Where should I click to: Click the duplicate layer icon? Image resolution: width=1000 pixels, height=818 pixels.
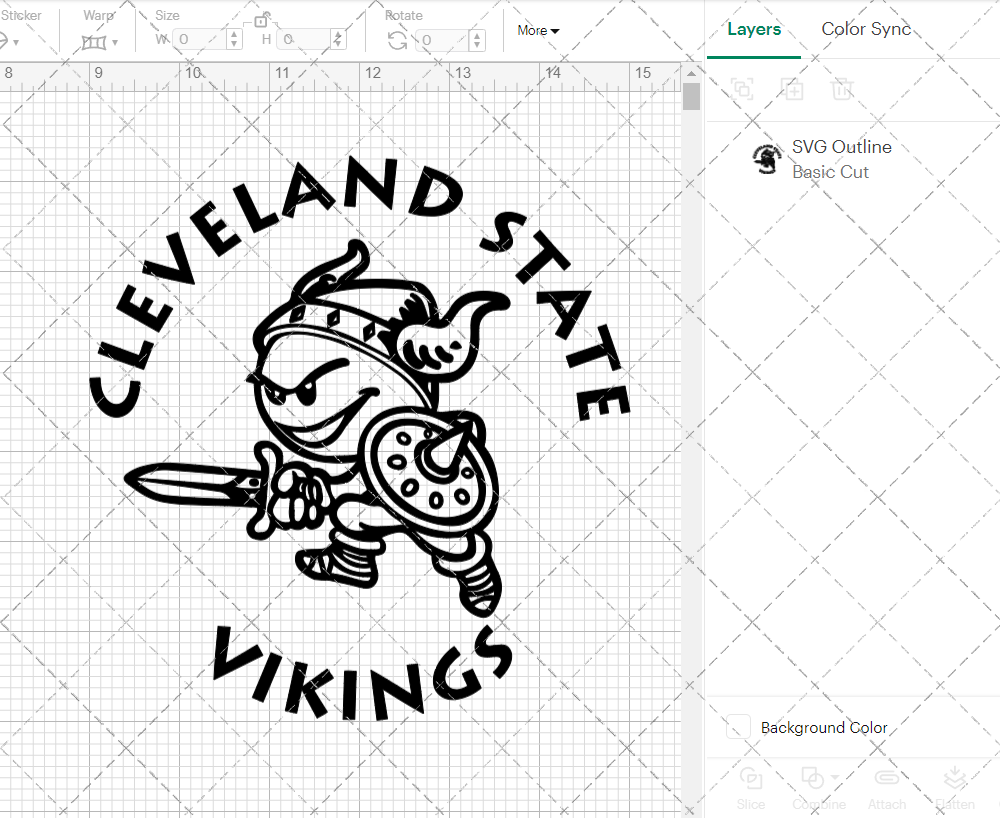(x=743, y=89)
